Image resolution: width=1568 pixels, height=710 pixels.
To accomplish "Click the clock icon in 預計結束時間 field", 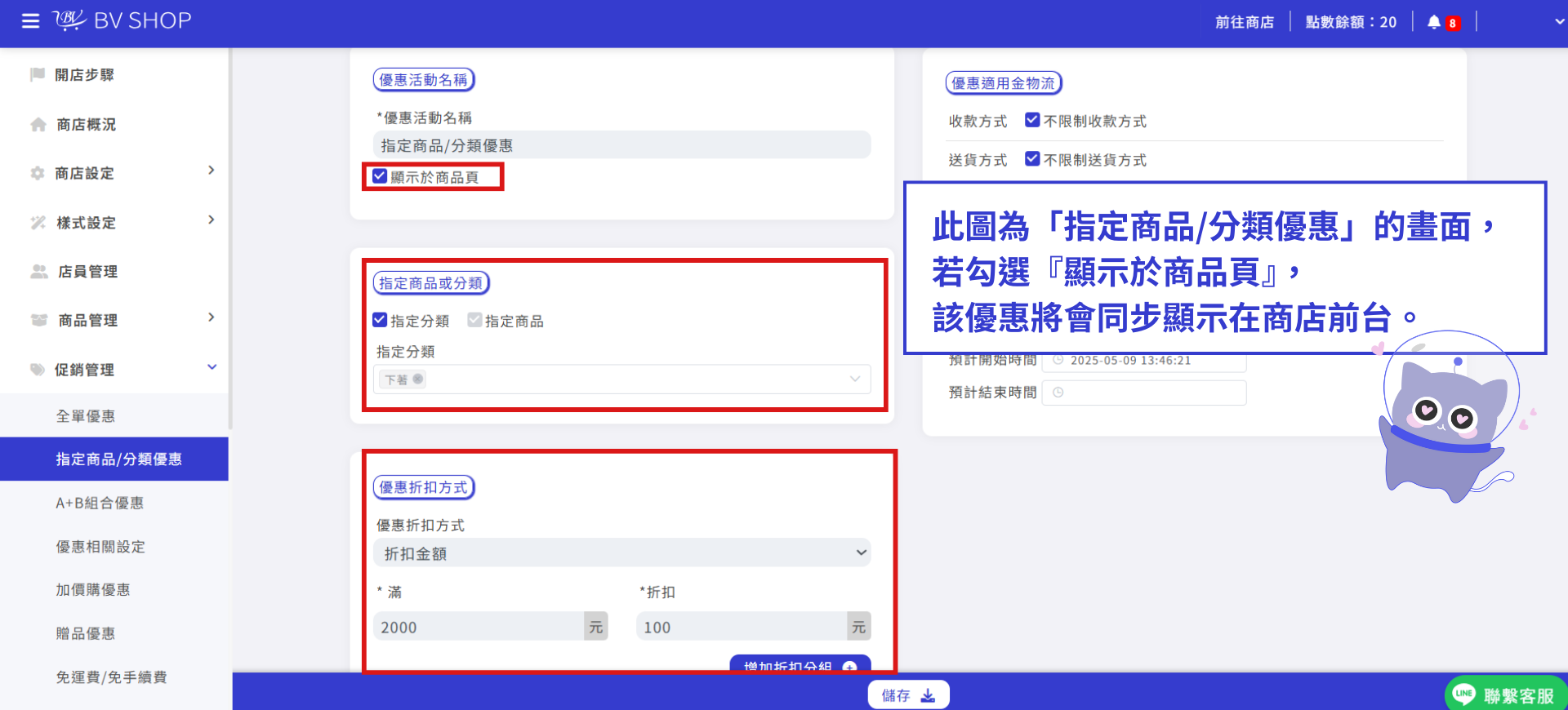I will [1058, 393].
